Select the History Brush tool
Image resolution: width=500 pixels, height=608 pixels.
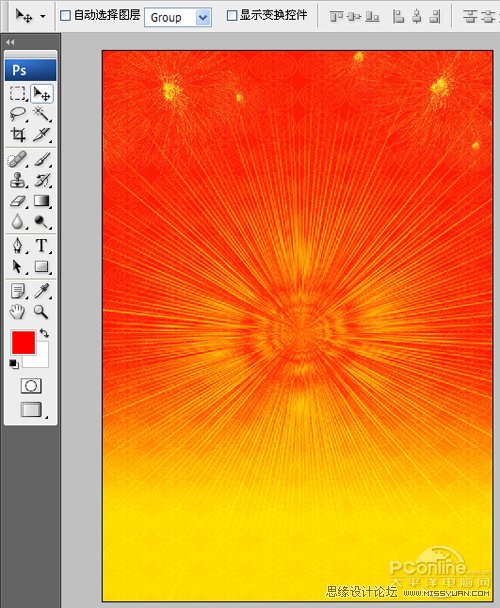click(x=41, y=180)
